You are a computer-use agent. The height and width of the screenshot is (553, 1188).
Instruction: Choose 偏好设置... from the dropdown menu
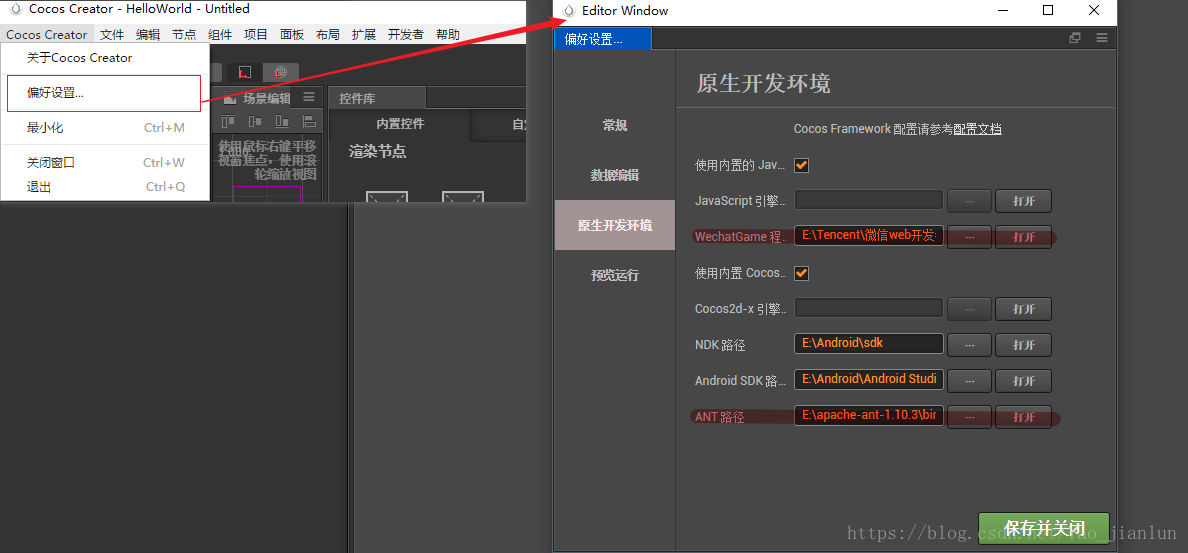click(x=104, y=93)
